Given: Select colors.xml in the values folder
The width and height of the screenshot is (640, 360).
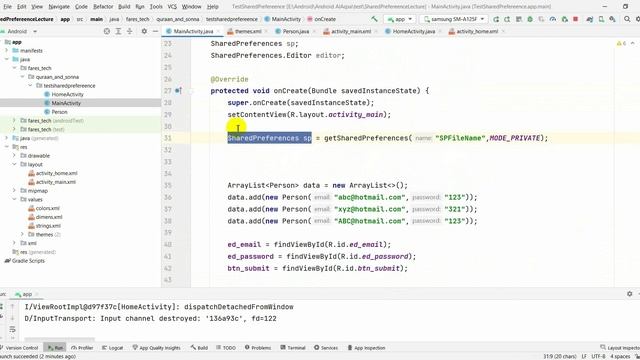Looking at the screenshot, I should point(44,208).
